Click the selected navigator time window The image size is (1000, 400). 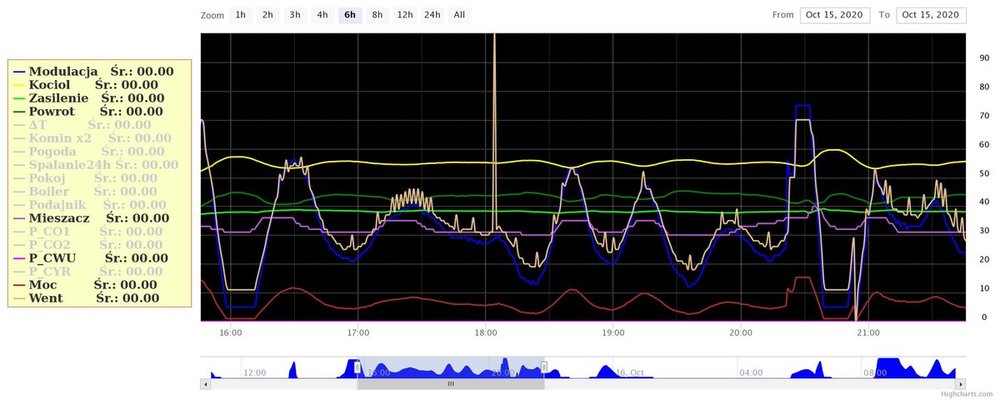pyautogui.click(x=451, y=367)
